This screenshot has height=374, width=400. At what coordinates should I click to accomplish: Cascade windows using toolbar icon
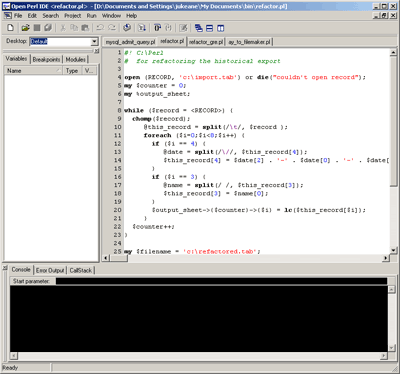coord(199,28)
